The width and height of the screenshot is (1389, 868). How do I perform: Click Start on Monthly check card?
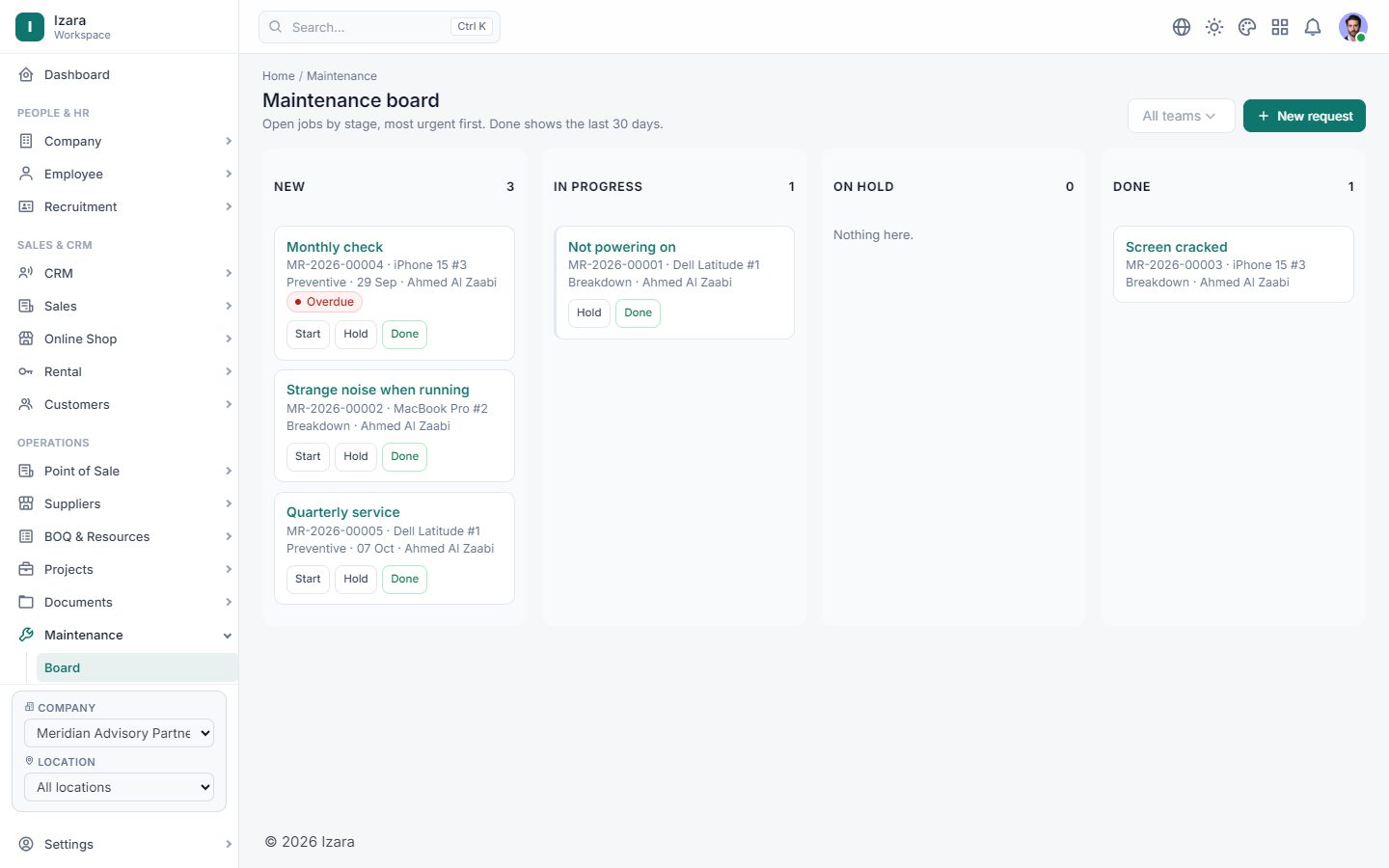click(x=308, y=334)
